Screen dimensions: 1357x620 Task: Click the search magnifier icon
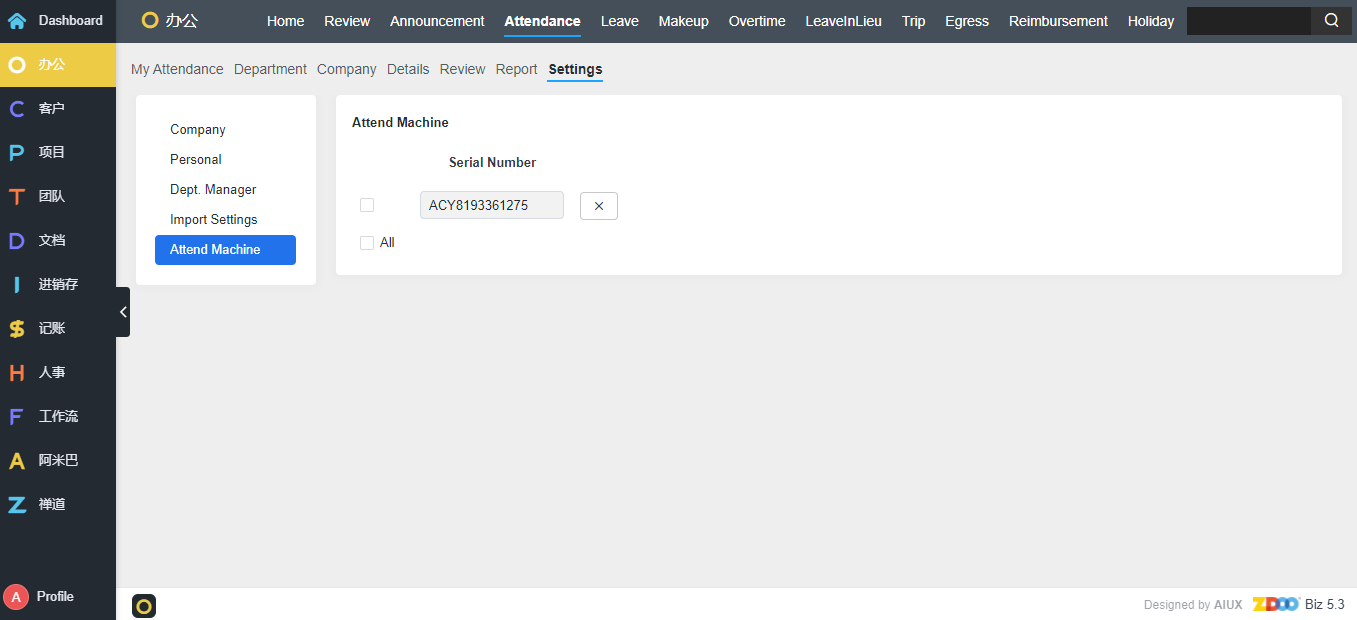click(x=1331, y=21)
